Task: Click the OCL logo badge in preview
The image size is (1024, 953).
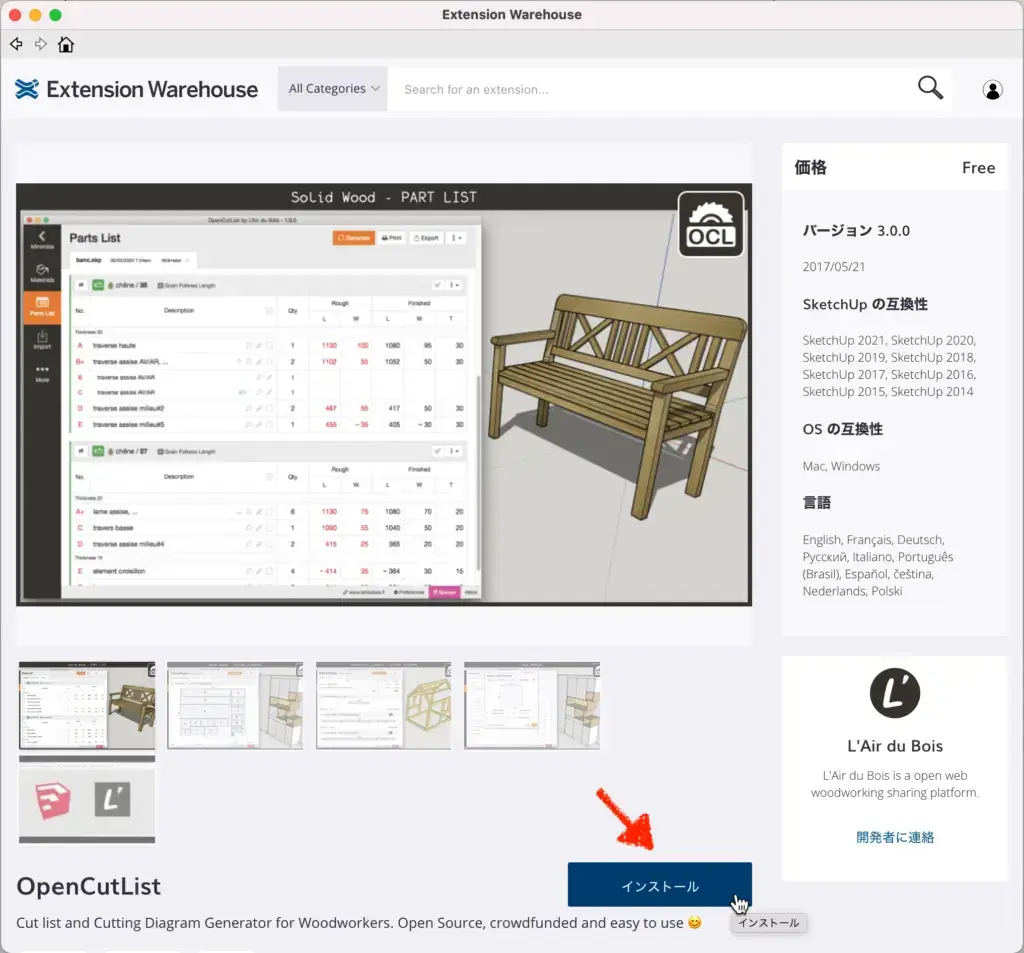Action: tap(711, 224)
